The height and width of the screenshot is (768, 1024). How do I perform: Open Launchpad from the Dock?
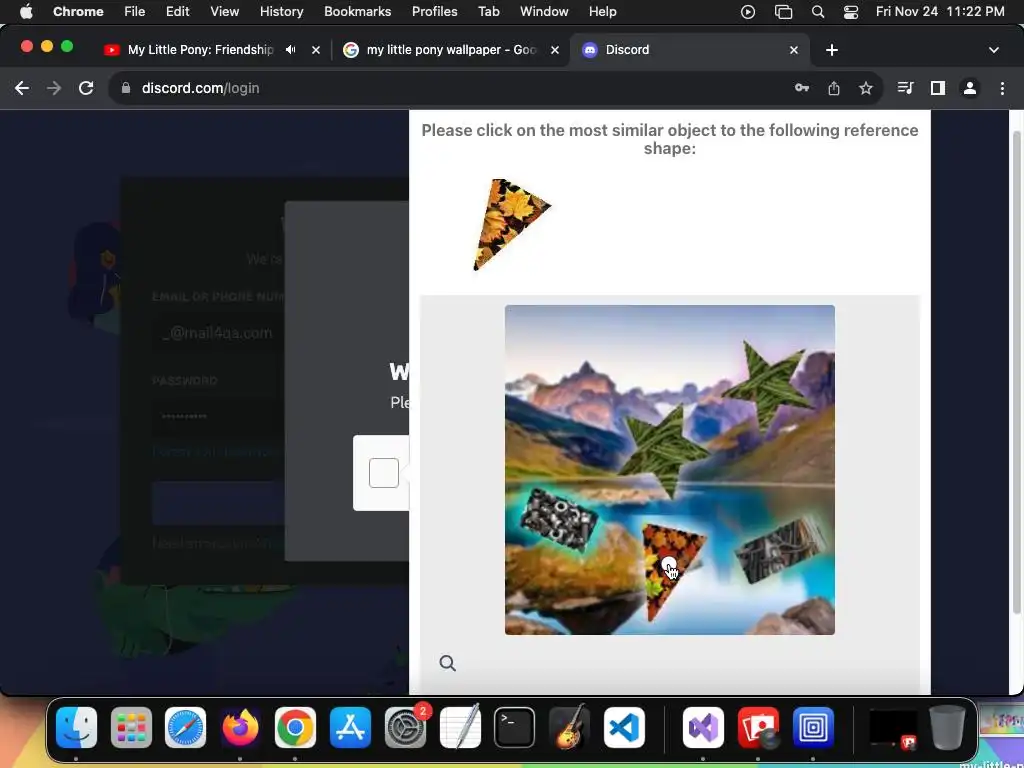click(x=131, y=727)
